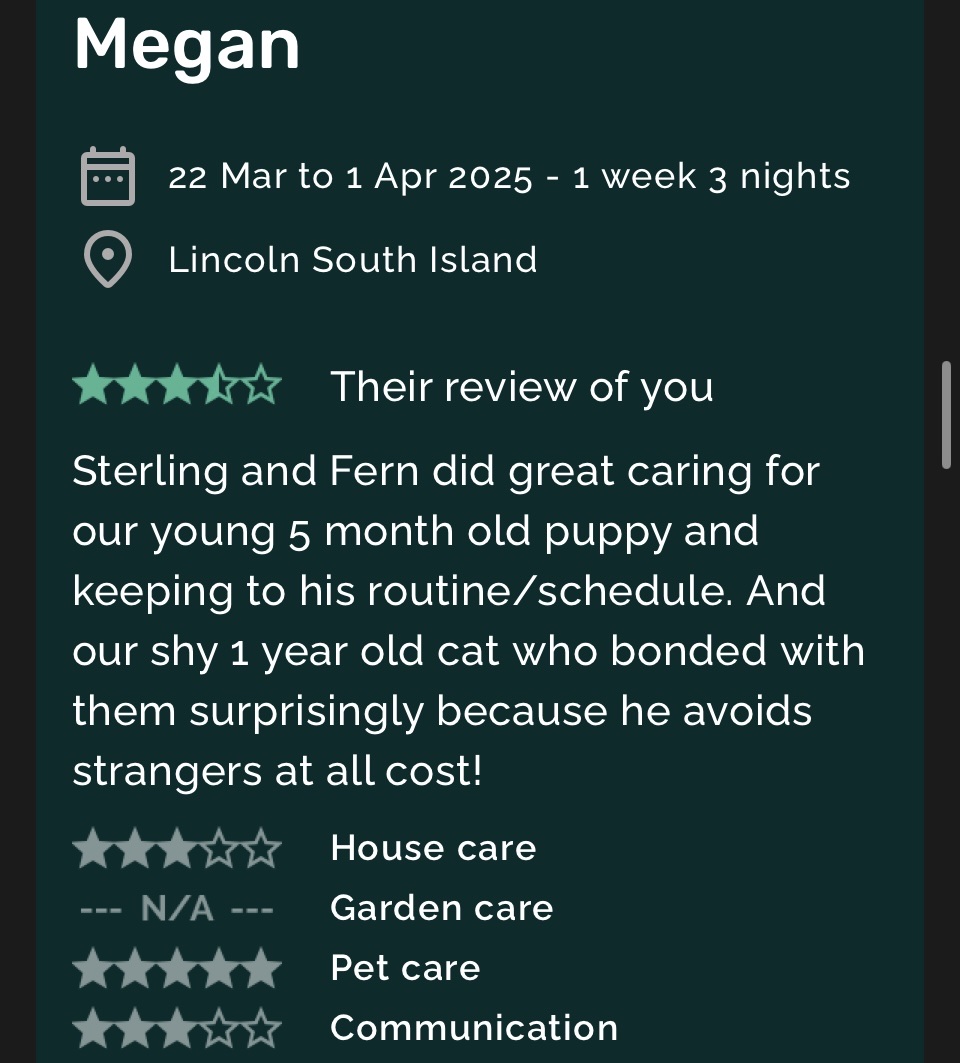Tap the Communication star rating
Image resolution: width=960 pixels, height=1063 pixels.
tap(177, 1028)
